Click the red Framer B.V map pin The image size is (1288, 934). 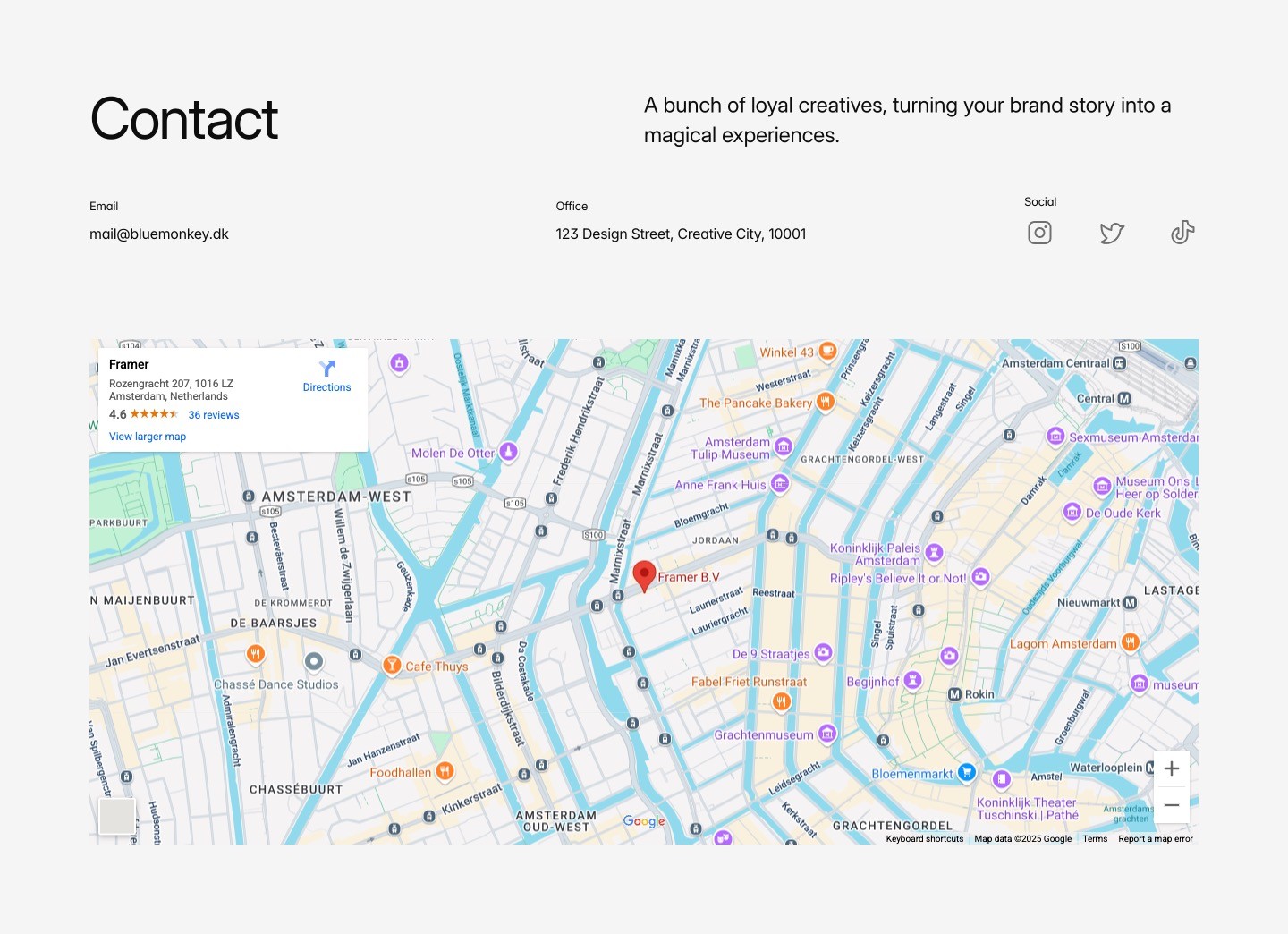(644, 577)
